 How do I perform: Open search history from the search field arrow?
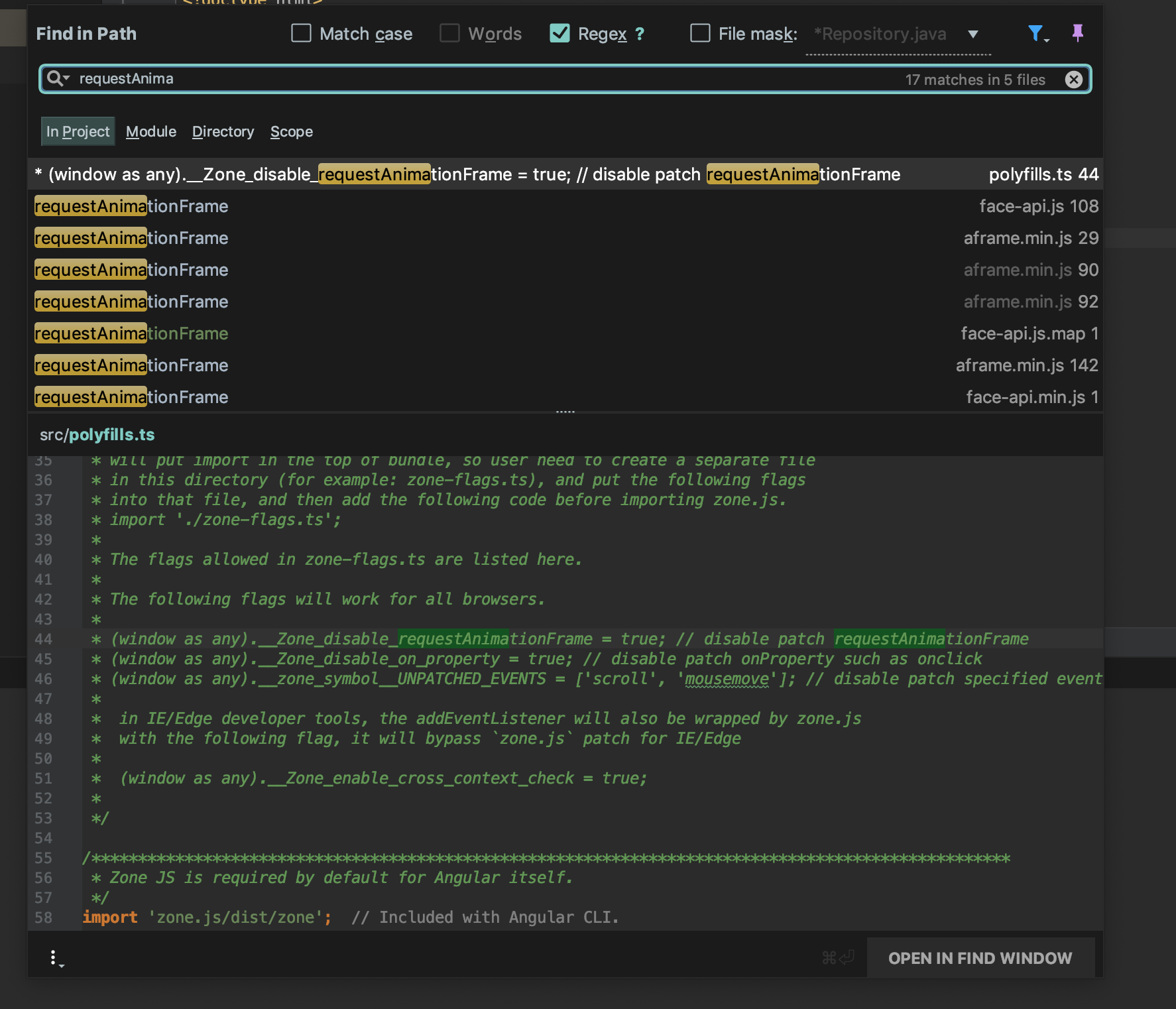coord(66,80)
